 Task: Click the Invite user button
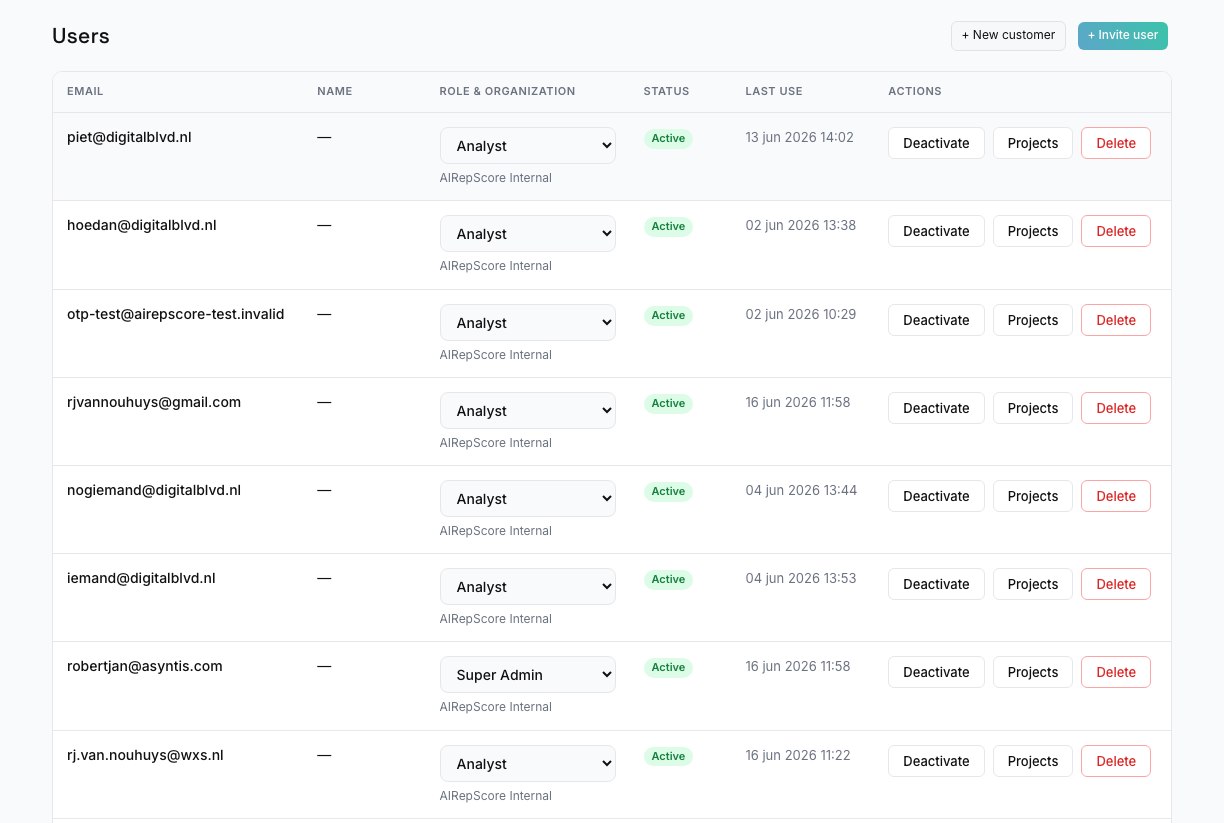(1123, 36)
